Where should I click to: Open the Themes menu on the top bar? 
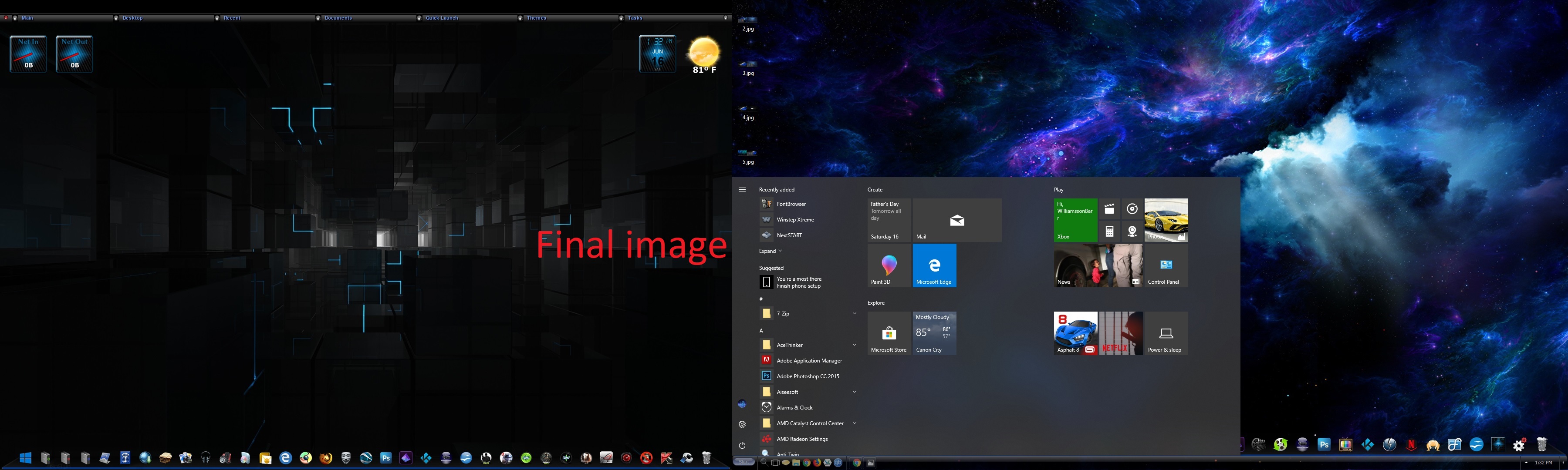(536, 18)
